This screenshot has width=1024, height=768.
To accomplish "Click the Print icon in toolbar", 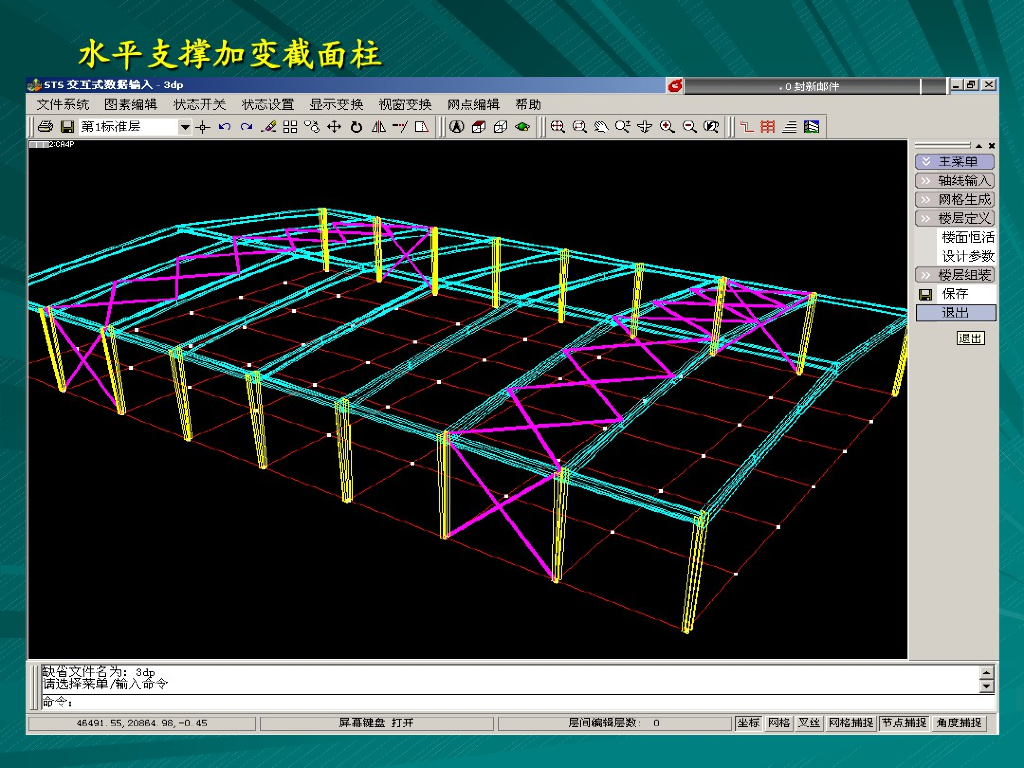I will (45, 127).
